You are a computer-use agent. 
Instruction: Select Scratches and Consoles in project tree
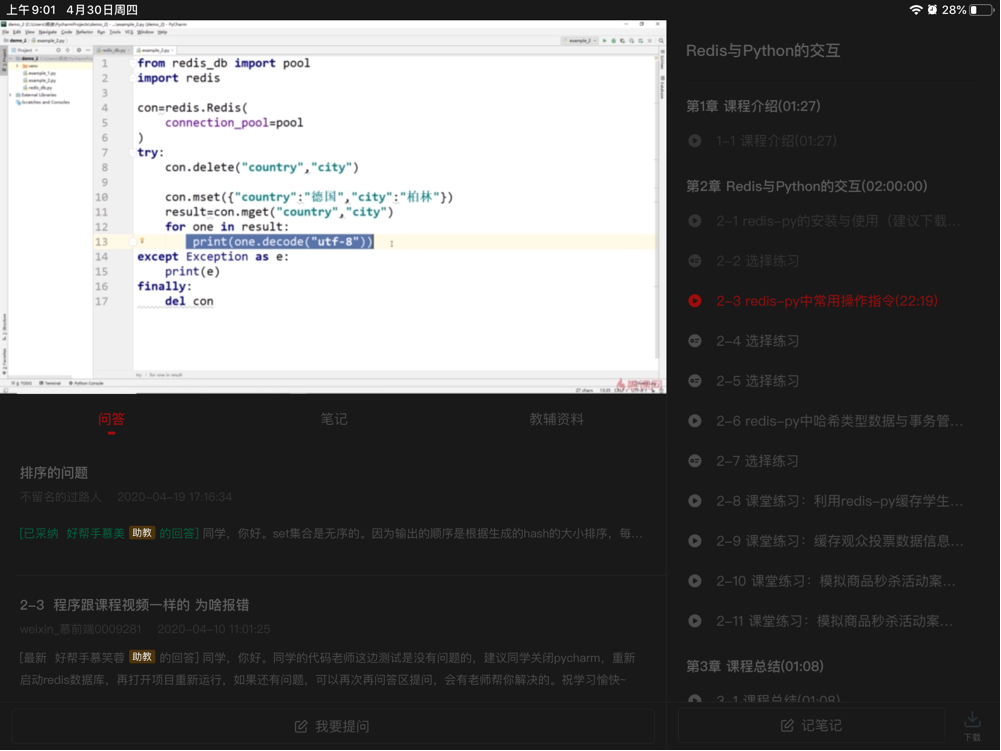[43, 102]
